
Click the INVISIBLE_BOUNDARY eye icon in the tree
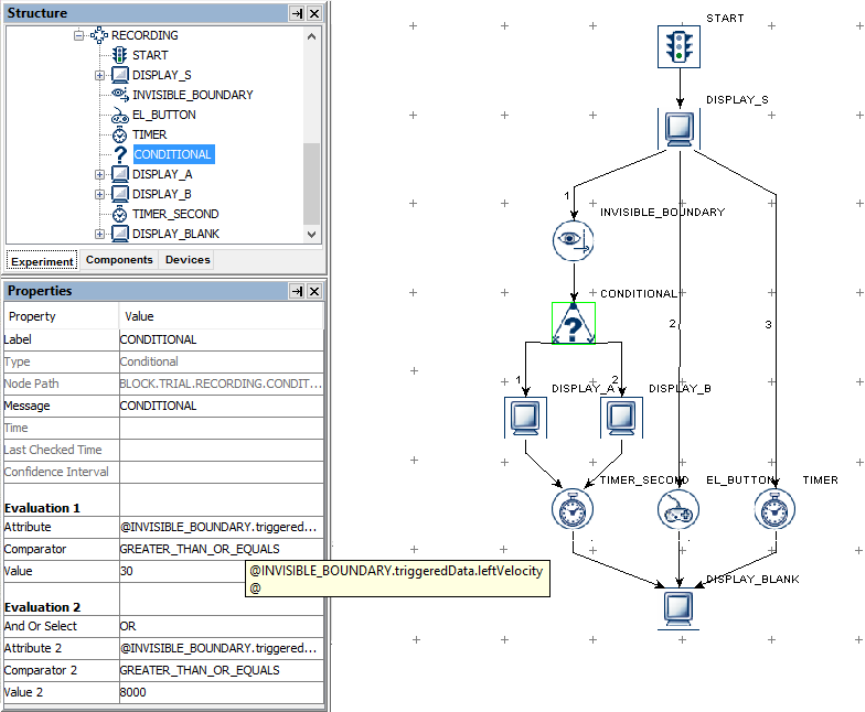pos(120,95)
